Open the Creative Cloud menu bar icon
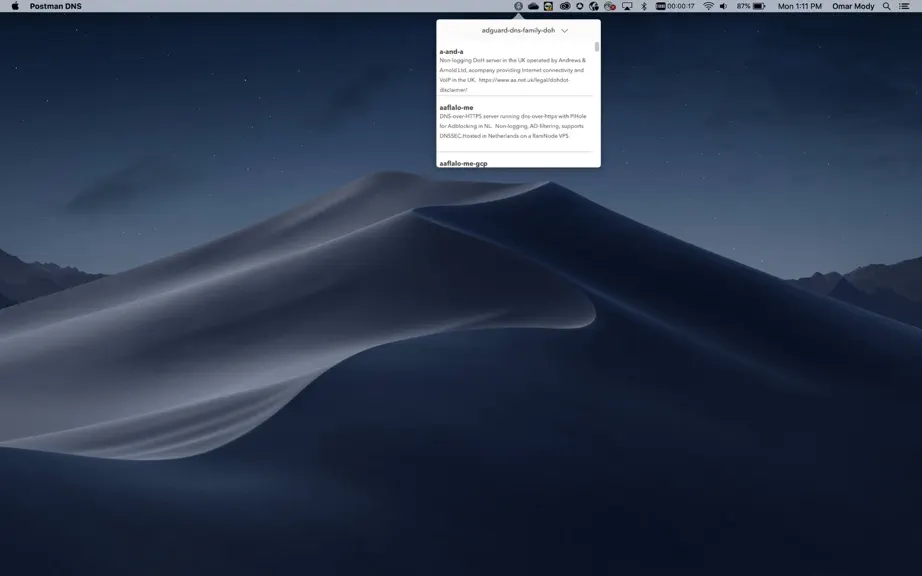Viewport: 922px width, 576px height. click(x=565, y=6)
